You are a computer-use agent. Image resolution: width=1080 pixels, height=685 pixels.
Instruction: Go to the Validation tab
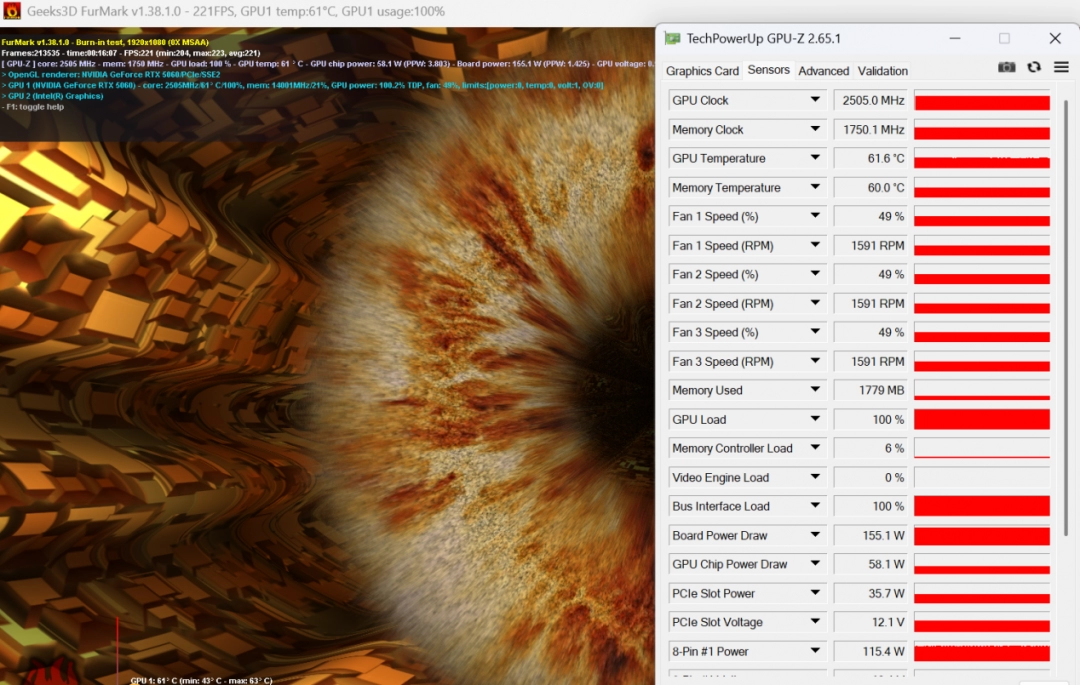(x=883, y=71)
